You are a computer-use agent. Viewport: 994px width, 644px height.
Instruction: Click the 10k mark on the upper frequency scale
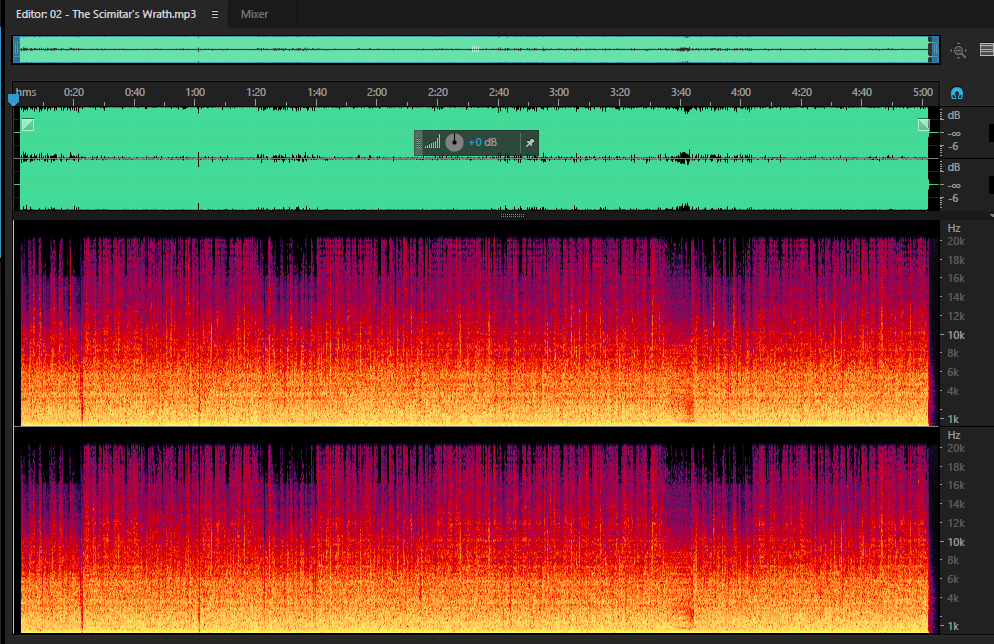(x=955, y=335)
